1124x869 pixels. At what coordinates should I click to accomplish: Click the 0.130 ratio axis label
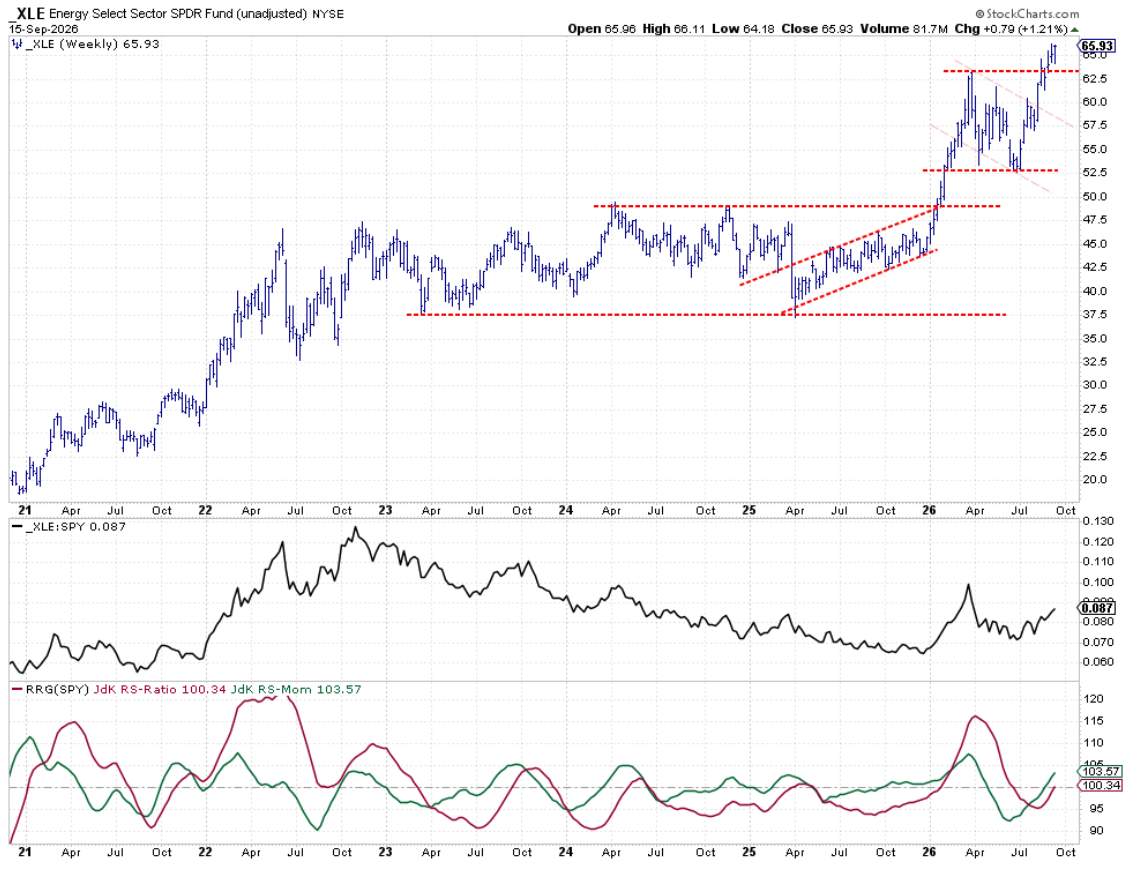[1097, 521]
